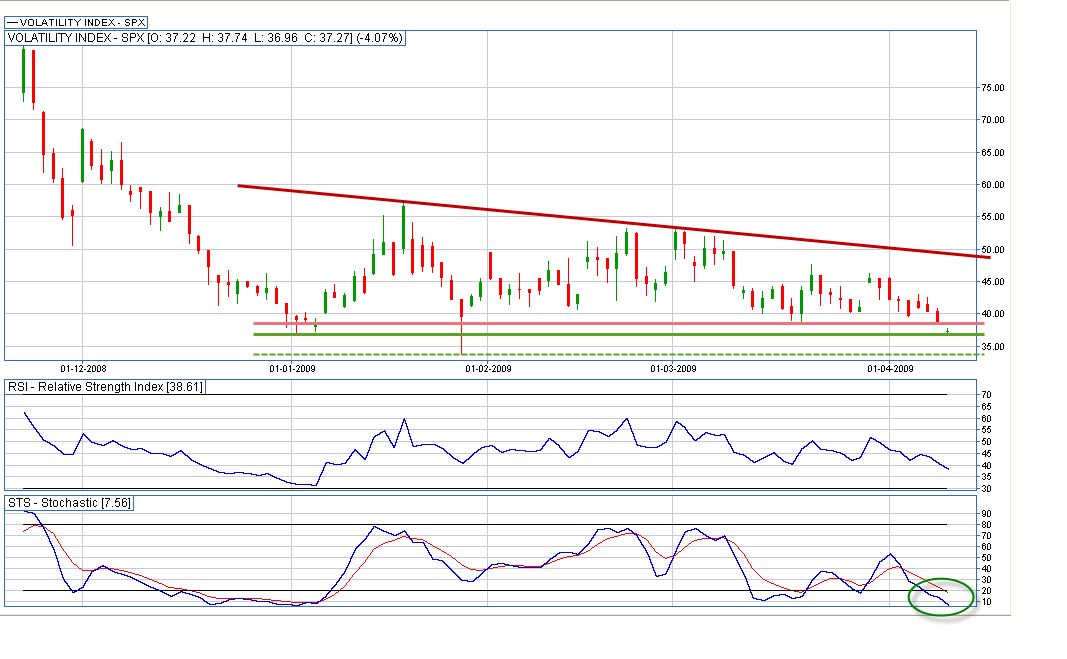Select the STS - Stochastic panel label
1067x659 pixels.
pos(70,502)
